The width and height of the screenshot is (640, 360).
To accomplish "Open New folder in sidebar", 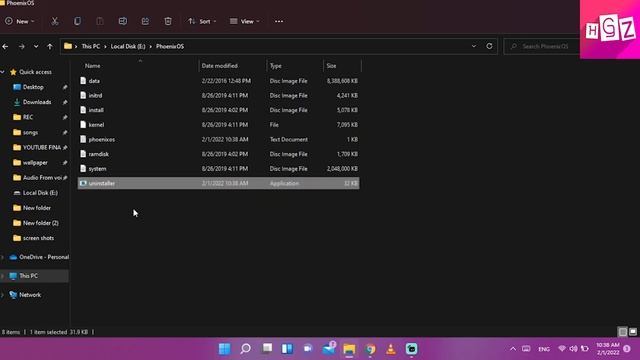I will coord(37,208).
